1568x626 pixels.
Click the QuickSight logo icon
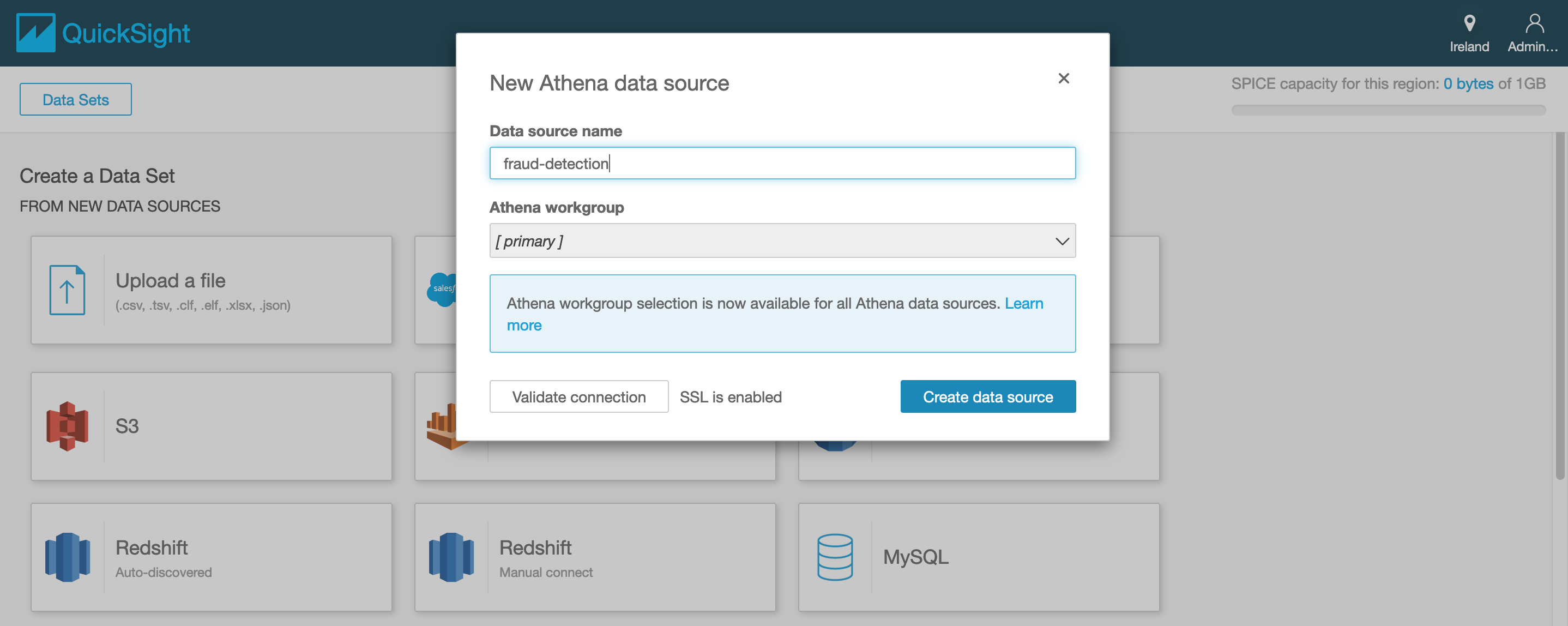(36, 33)
